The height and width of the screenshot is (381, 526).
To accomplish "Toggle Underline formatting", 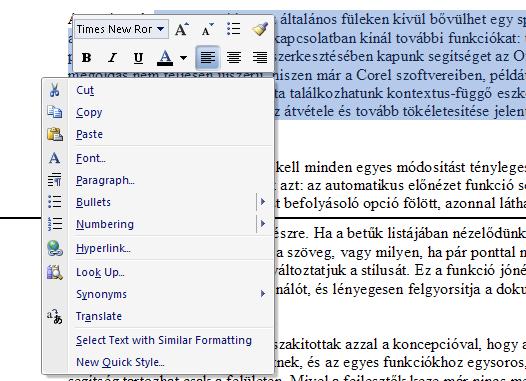I will click(138, 57).
